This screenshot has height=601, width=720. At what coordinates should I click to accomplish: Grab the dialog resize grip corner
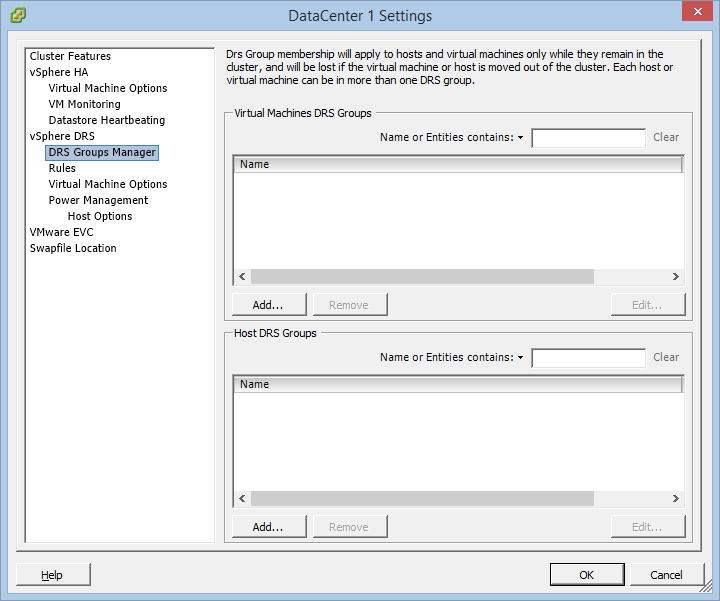point(706,588)
